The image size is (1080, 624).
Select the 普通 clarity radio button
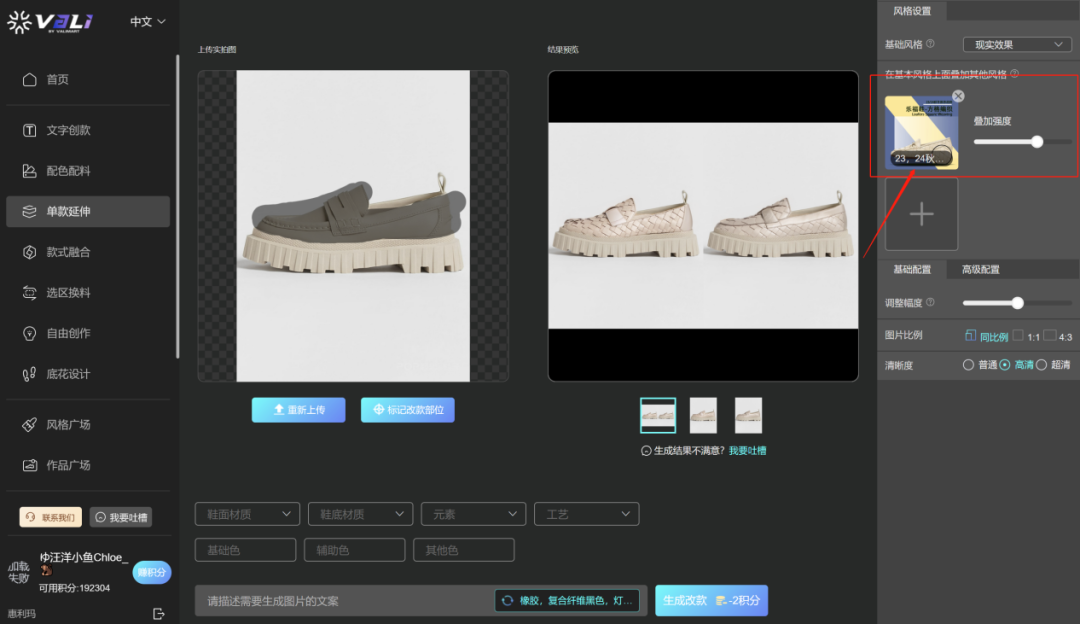[968, 365]
